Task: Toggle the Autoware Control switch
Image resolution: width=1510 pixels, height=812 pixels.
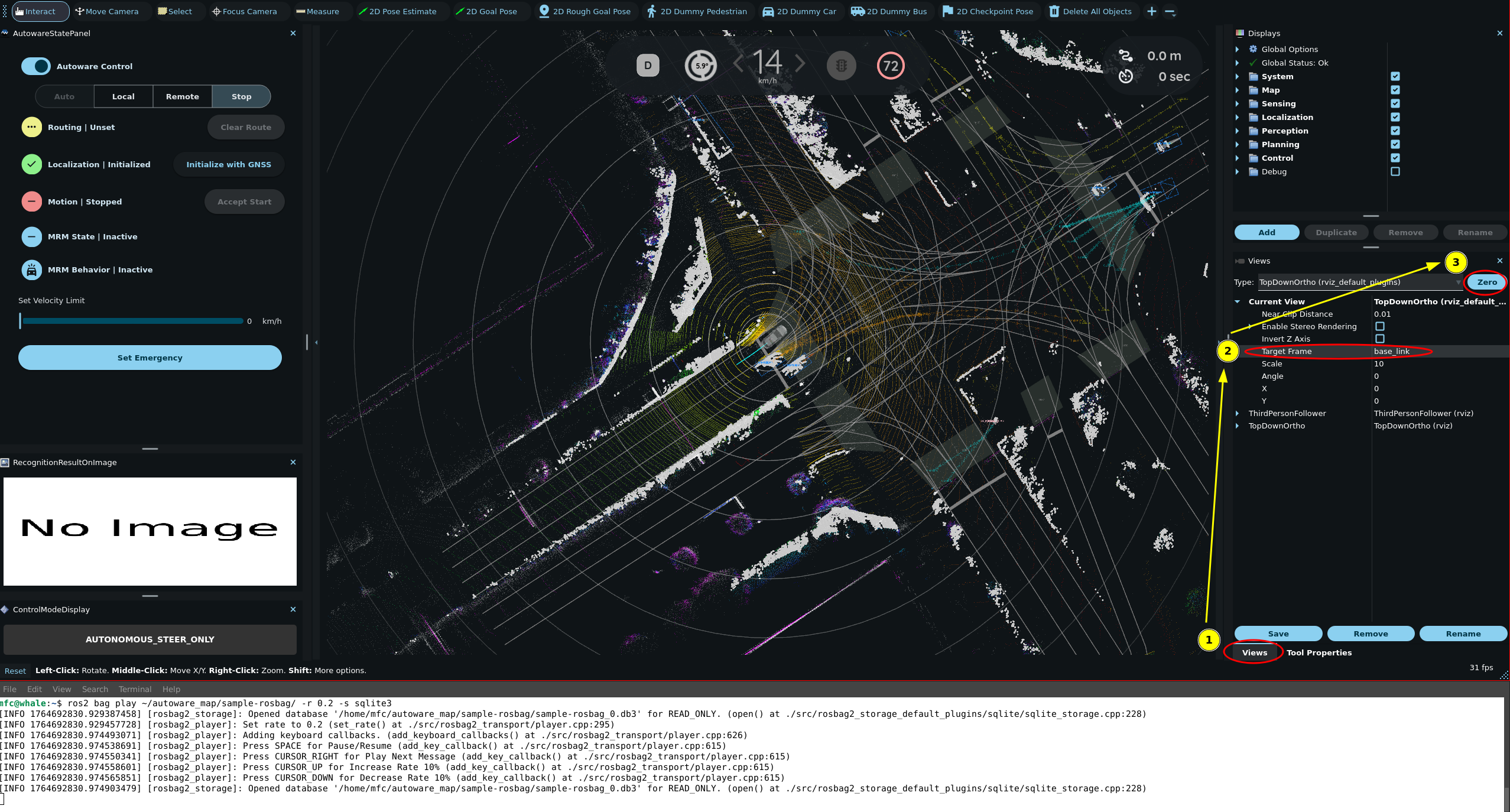Action: click(x=36, y=66)
